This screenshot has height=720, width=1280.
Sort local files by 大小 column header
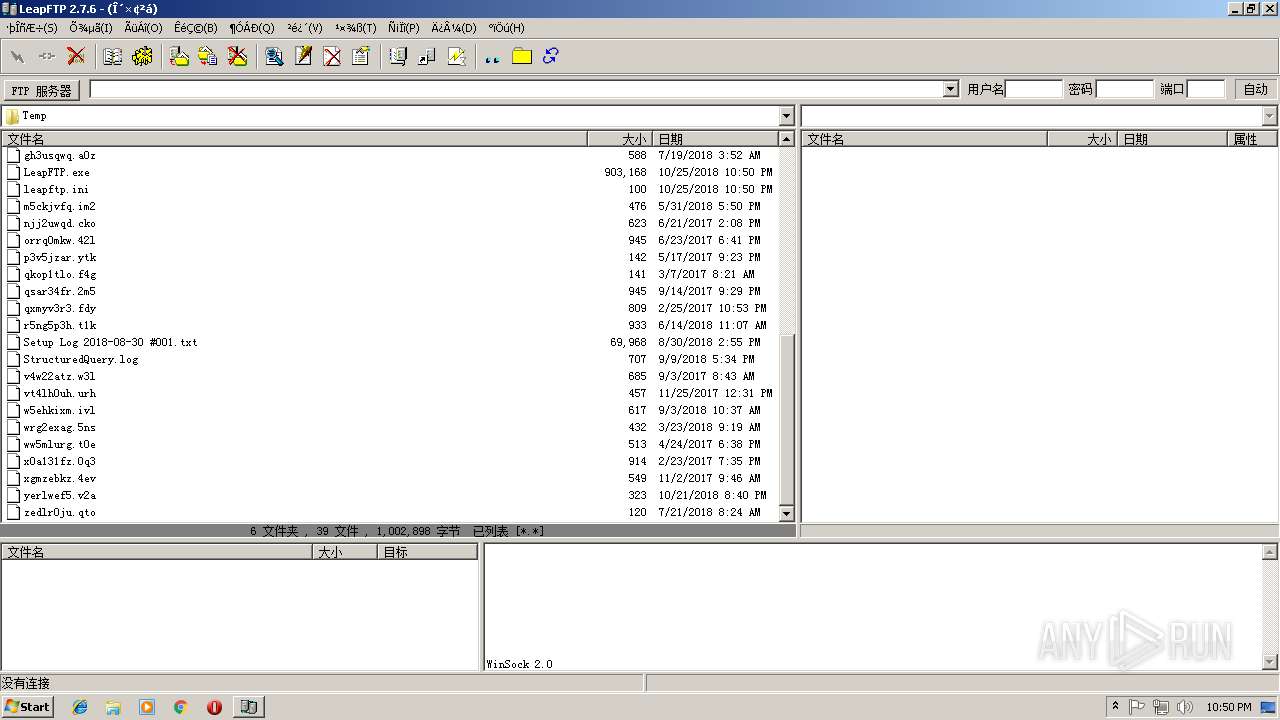pyautogui.click(x=619, y=139)
